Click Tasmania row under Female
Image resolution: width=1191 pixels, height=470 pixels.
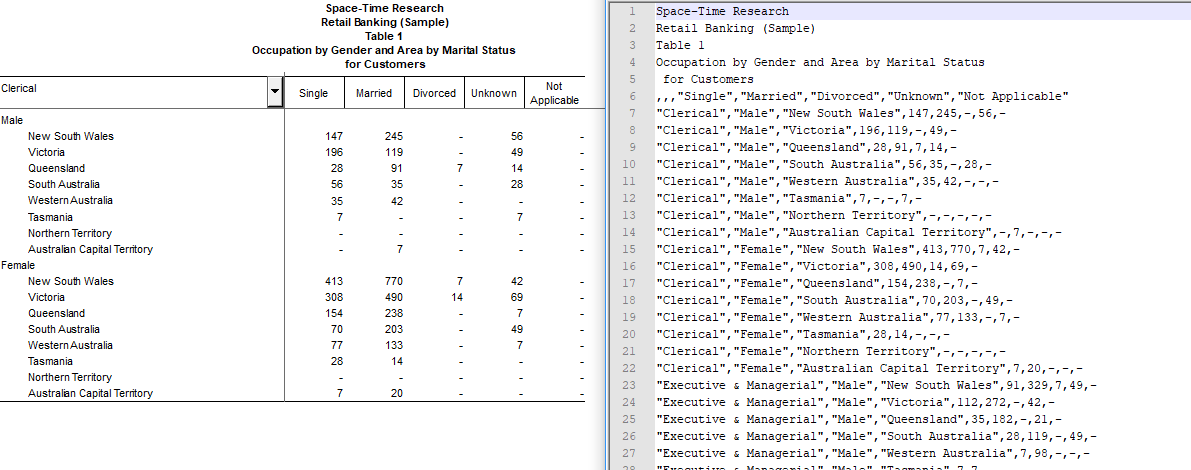pyautogui.click(x=50, y=362)
